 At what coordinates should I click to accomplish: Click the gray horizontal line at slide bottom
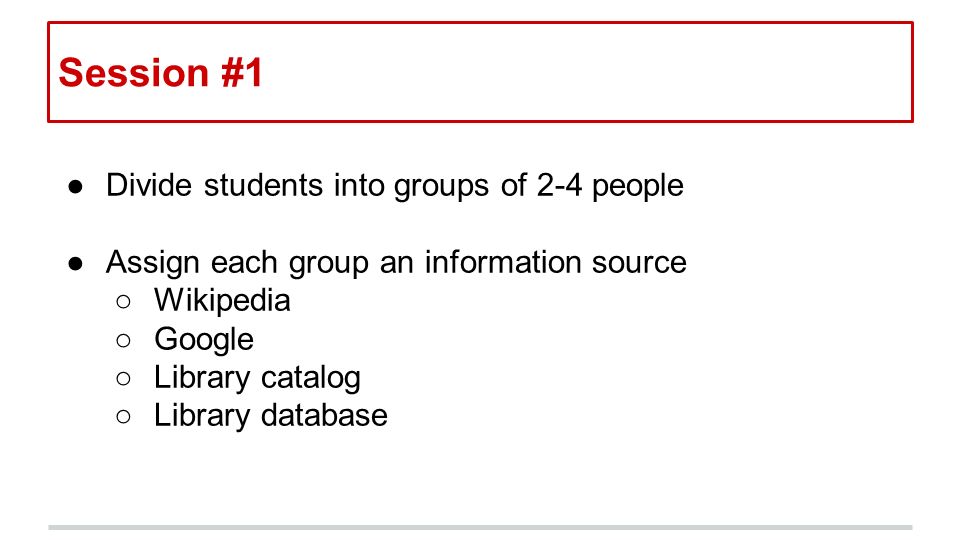[480, 527]
